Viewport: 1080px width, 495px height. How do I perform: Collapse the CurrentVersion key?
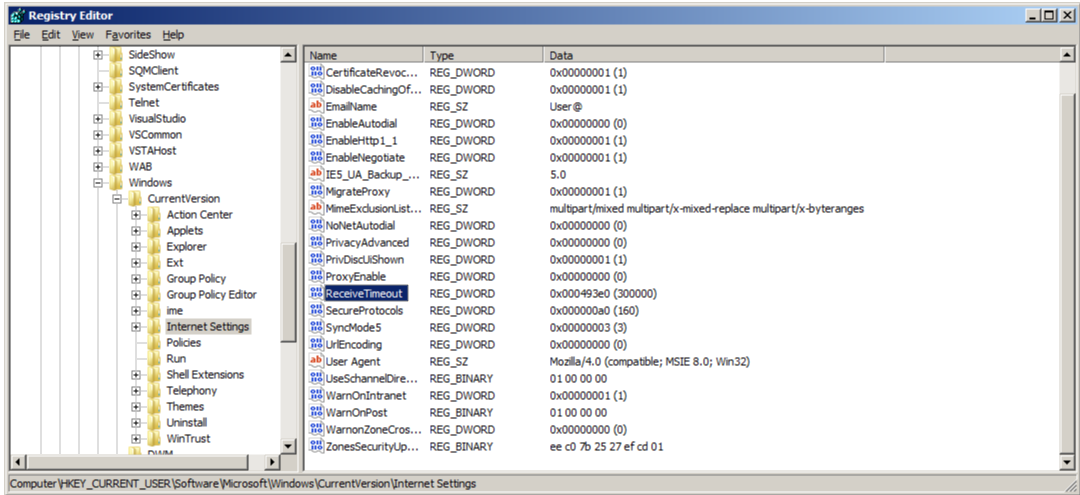click(x=116, y=198)
